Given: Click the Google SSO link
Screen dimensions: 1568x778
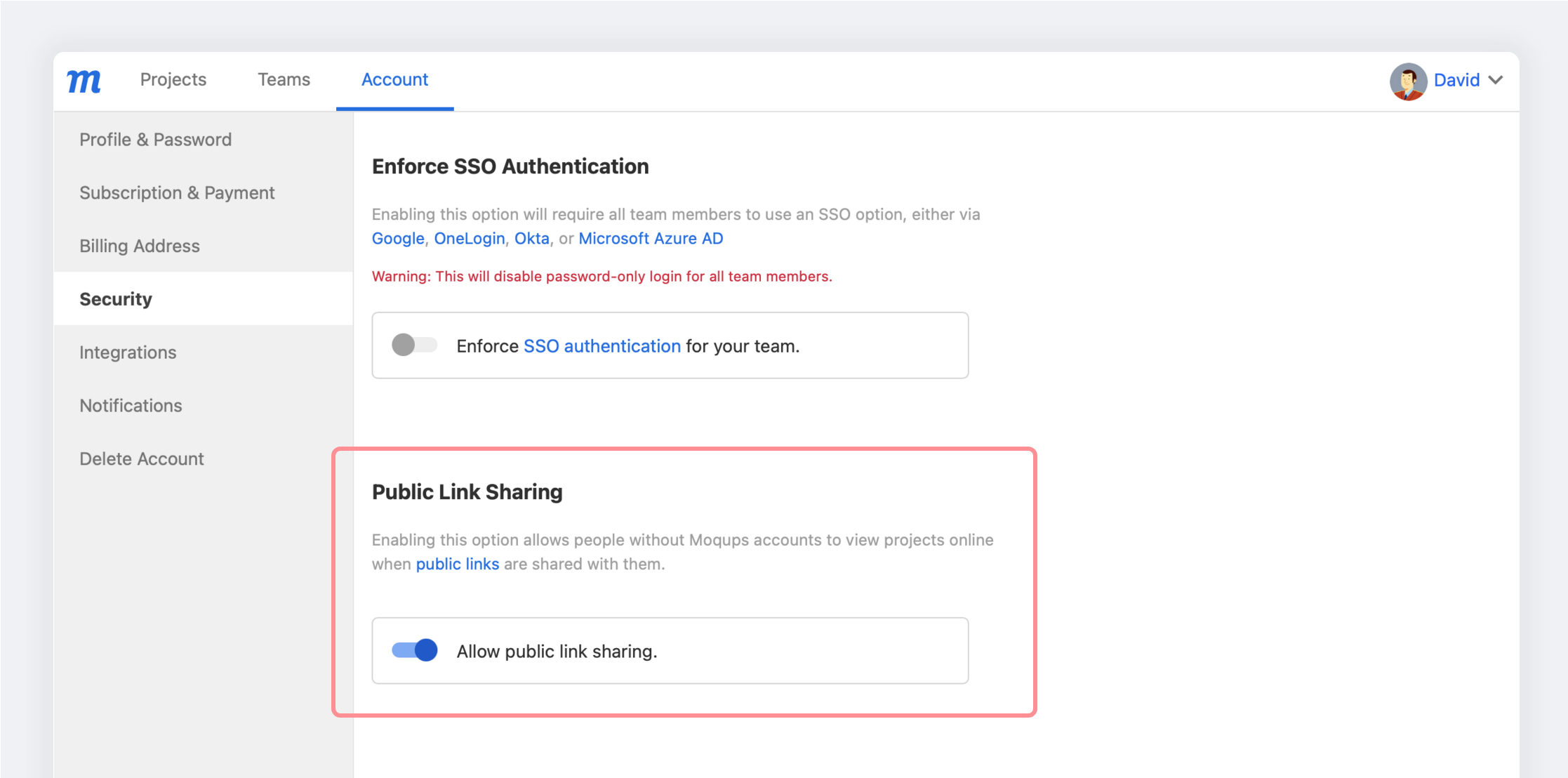Looking at the screenshot, I should pos(398,238).
